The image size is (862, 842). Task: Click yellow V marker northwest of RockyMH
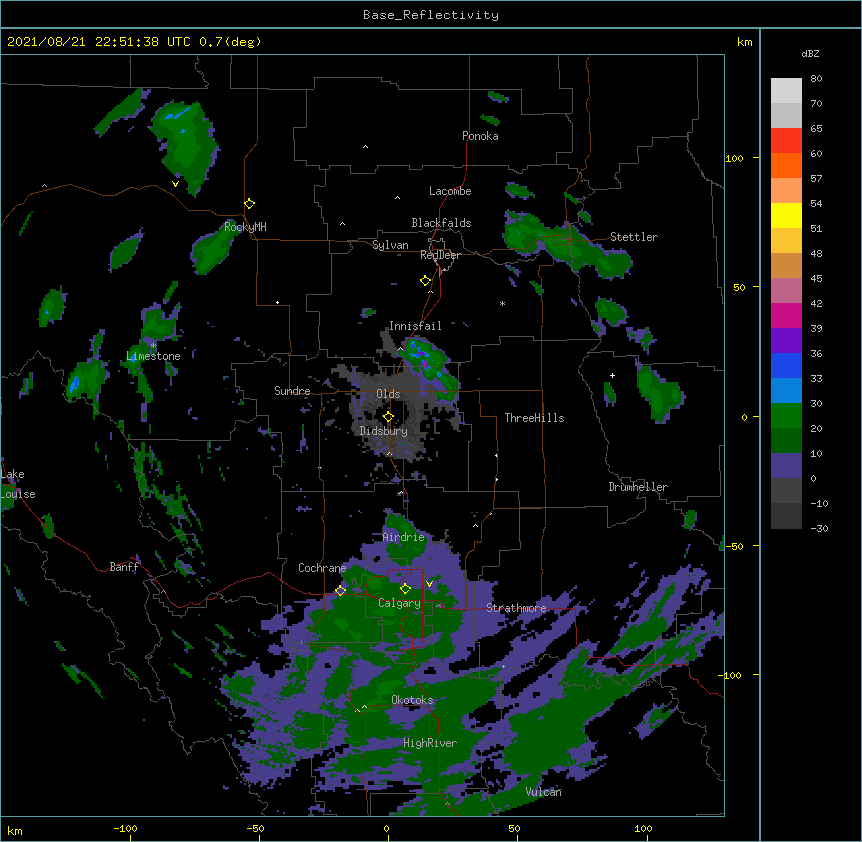pos(175,184)
